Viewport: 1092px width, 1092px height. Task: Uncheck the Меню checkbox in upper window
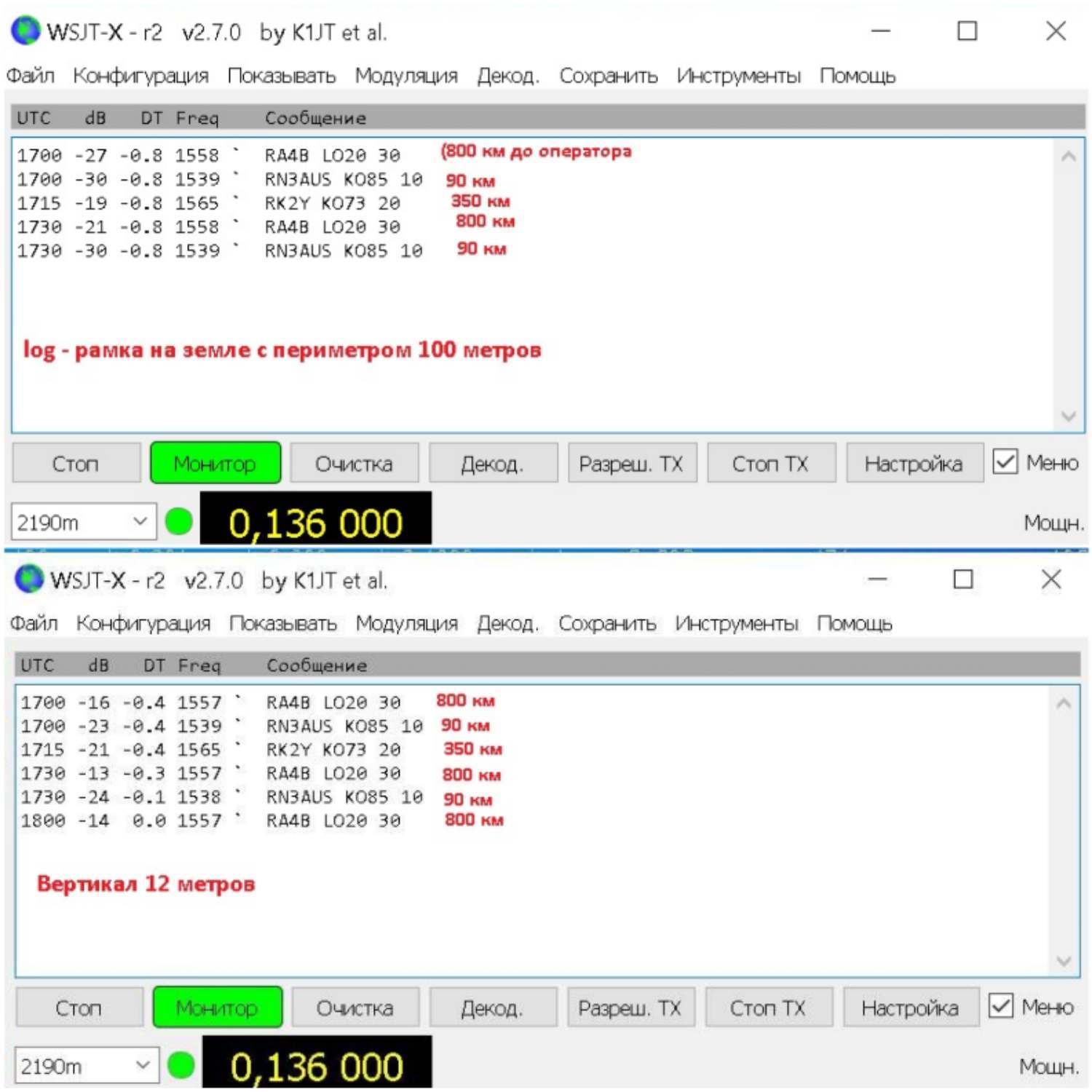[x=1005, y=462]
